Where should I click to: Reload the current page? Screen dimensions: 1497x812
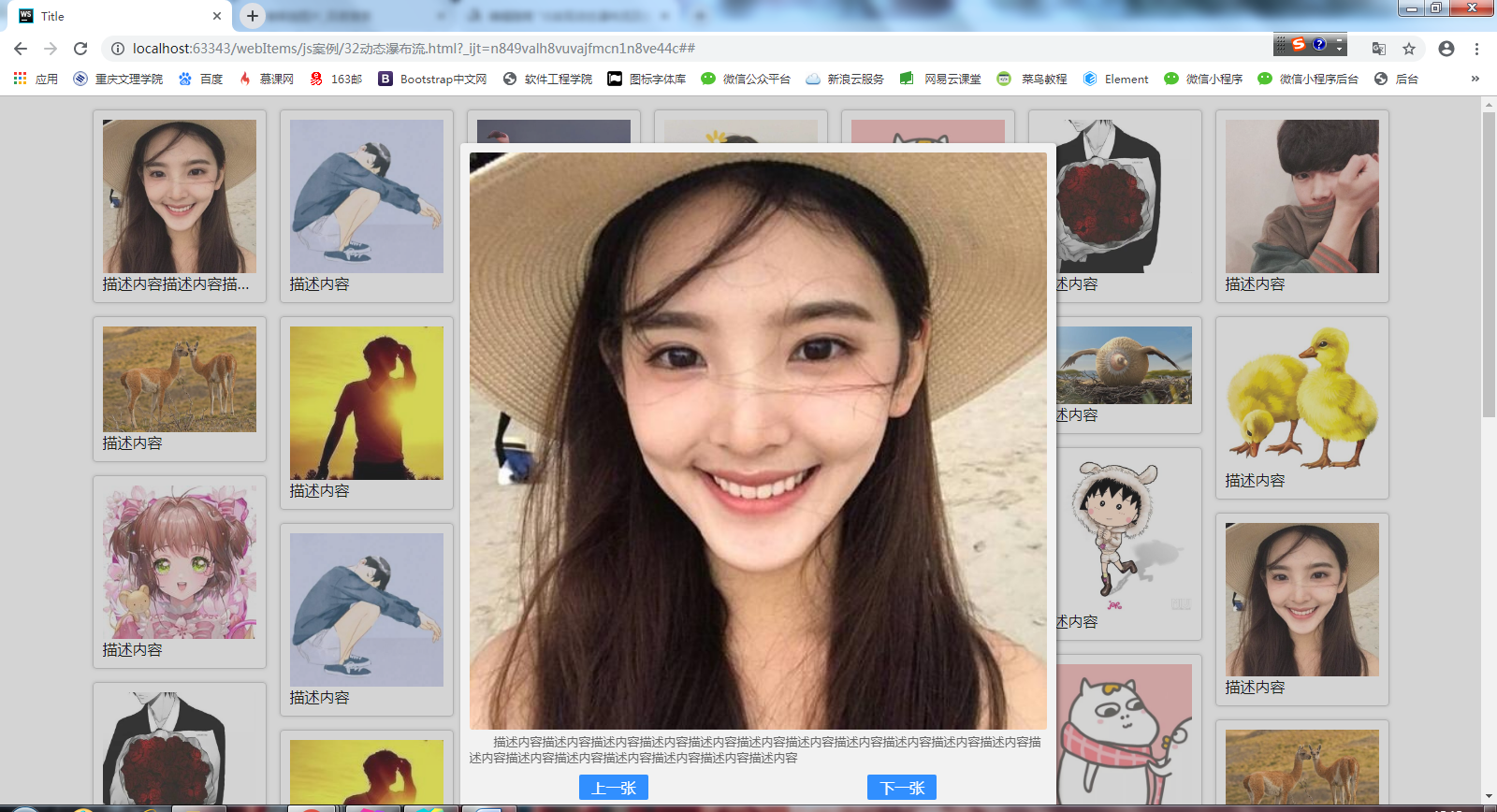coord(80,49)
